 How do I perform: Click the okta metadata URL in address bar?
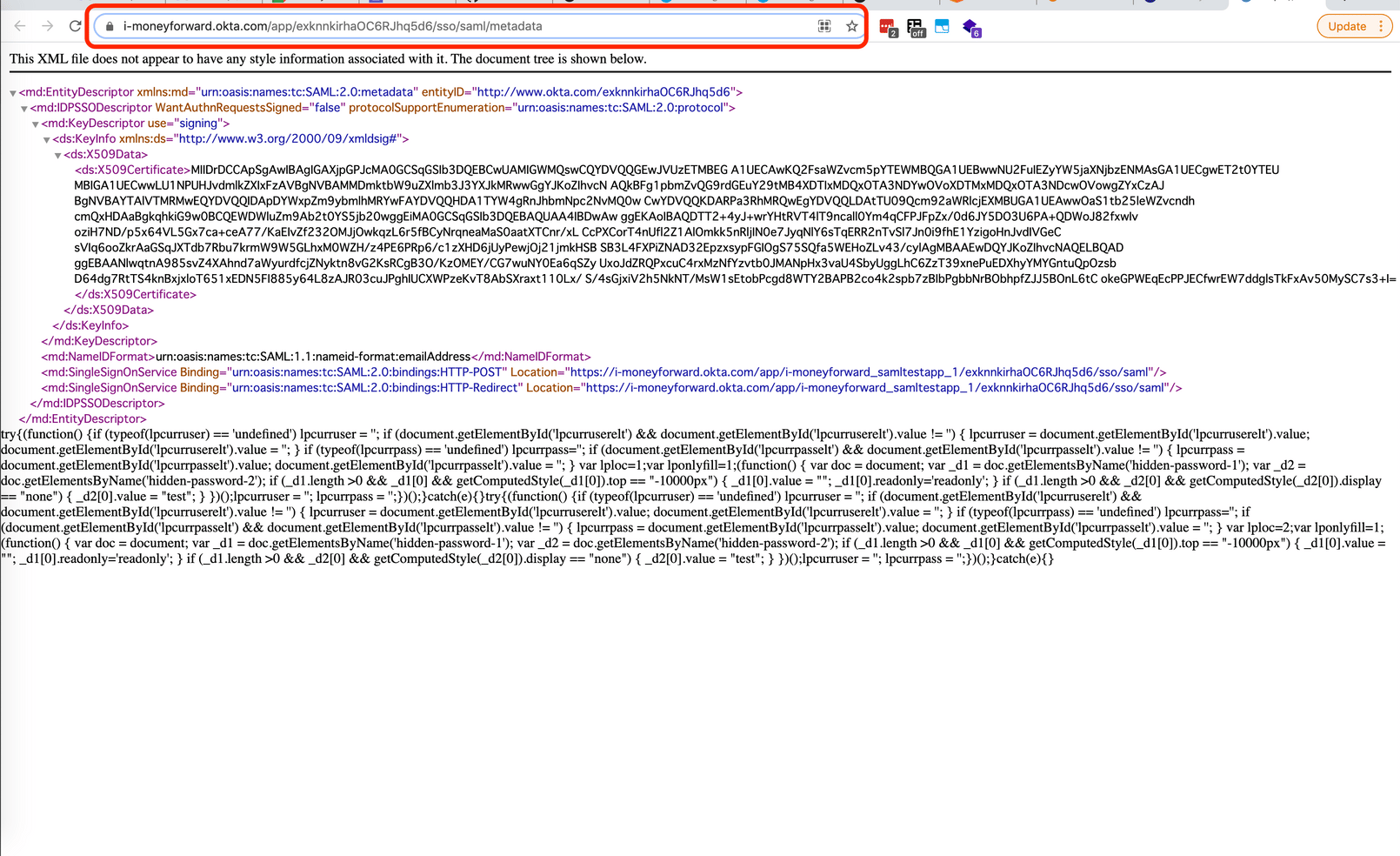332,26
